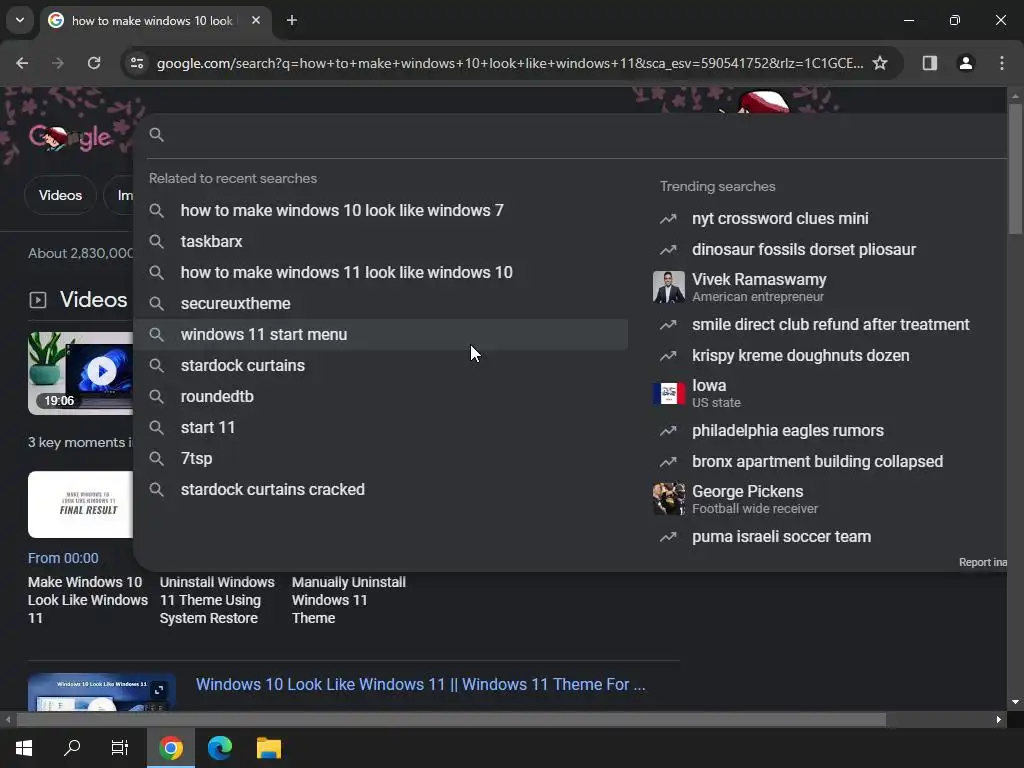Open a new browser tab
This screenshot has height=768, width=1024.
coord(292,20)
